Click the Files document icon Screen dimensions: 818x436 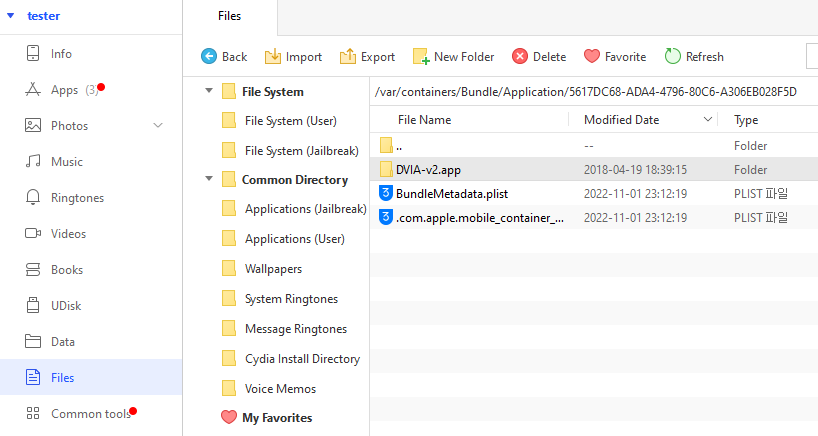point(33,377)
